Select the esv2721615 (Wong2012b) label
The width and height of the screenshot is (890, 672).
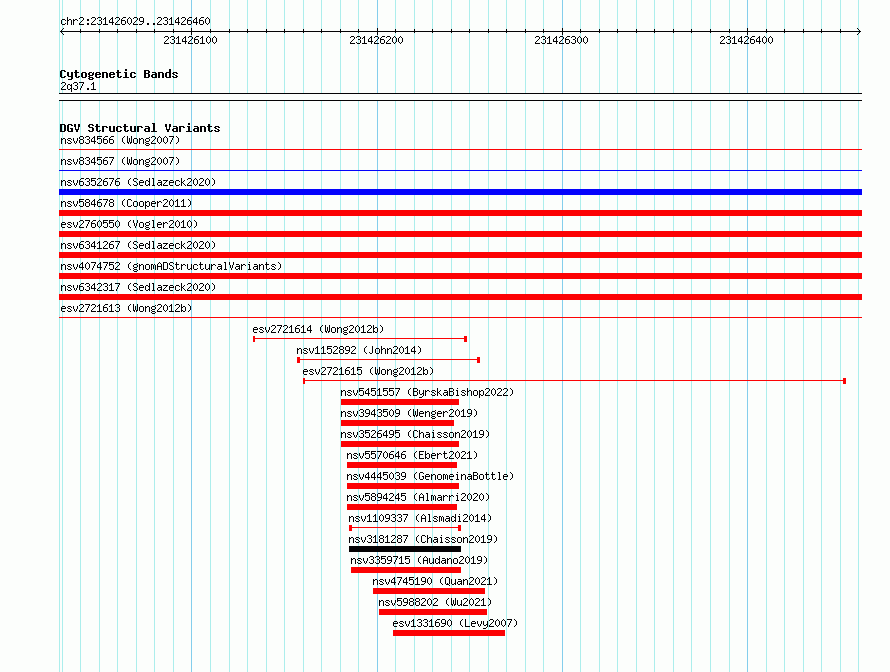pyautogui.click(x=368, y=371)
